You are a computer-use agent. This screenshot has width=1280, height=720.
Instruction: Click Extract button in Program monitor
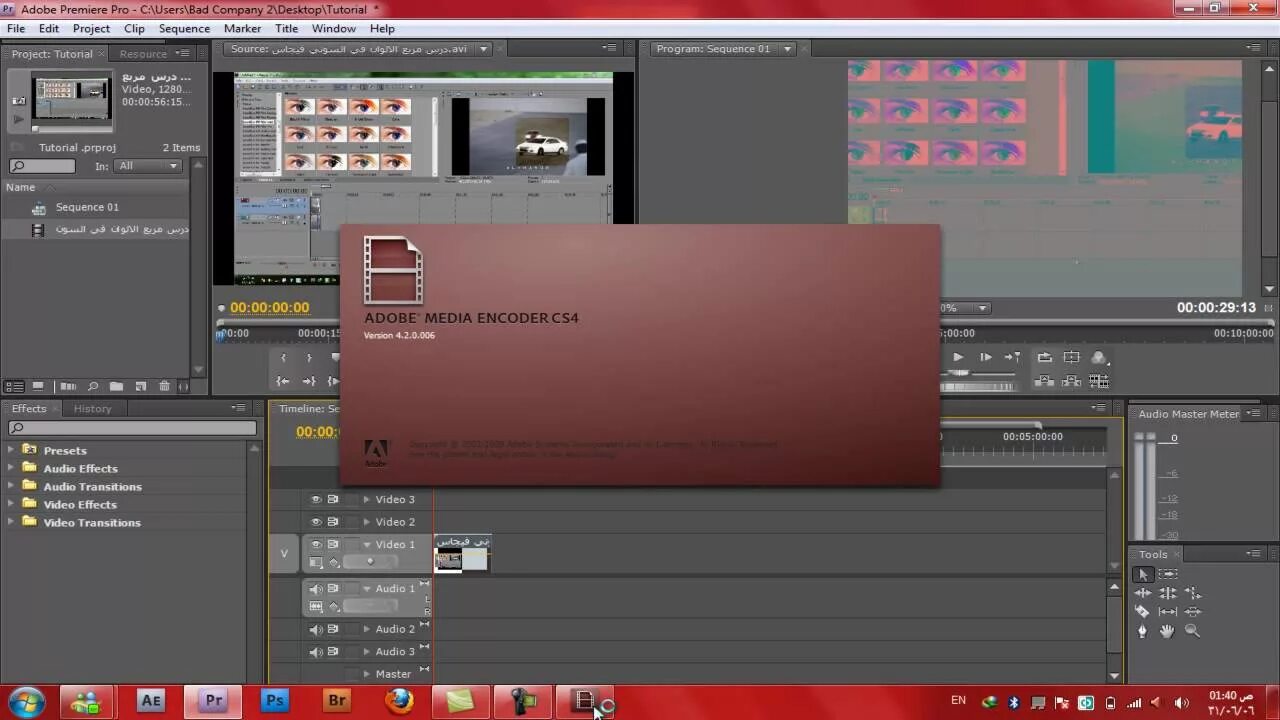pyautogui.click(x=1072, y=381)
